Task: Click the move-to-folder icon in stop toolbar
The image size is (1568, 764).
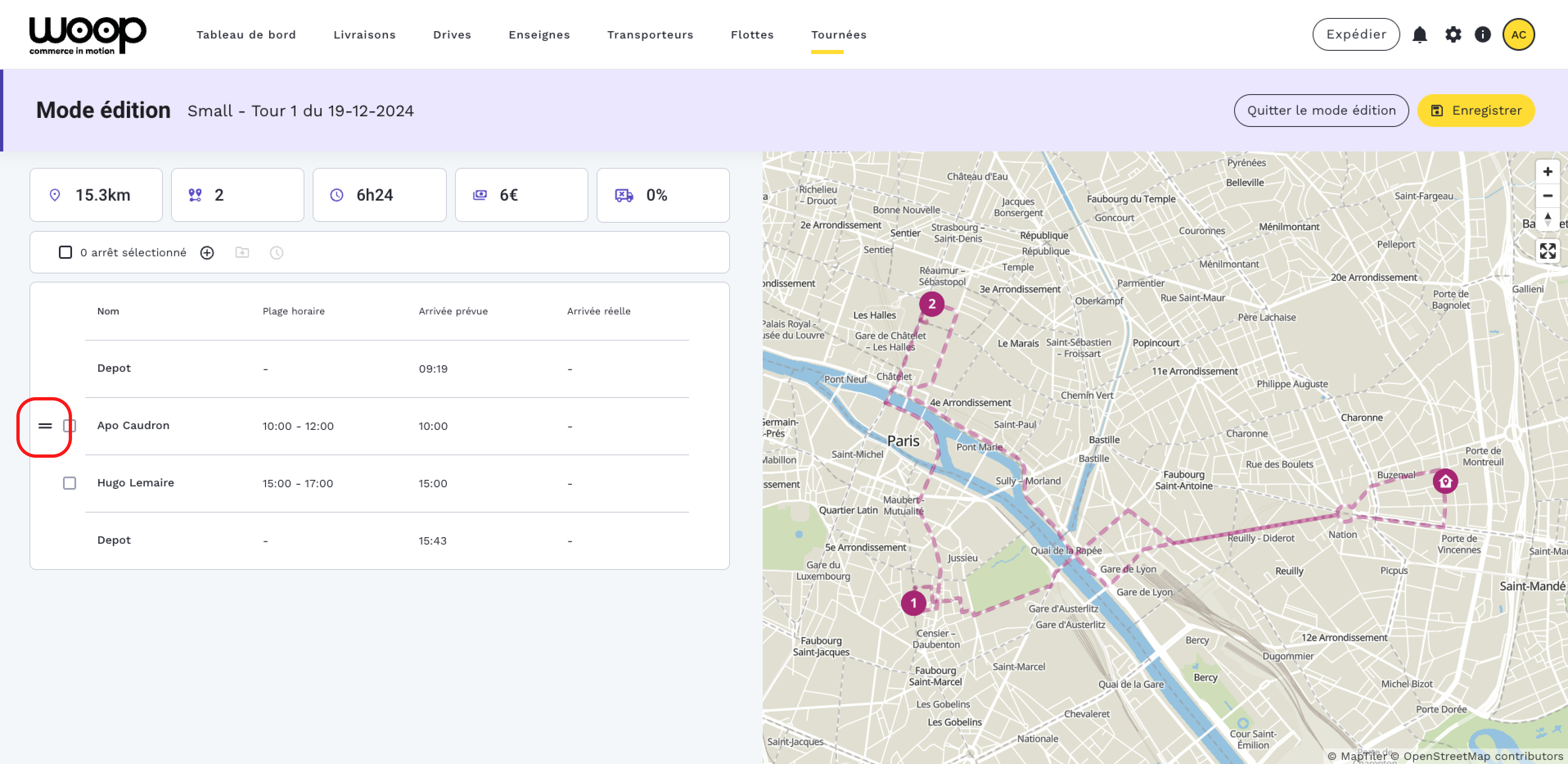Action: 242,253
